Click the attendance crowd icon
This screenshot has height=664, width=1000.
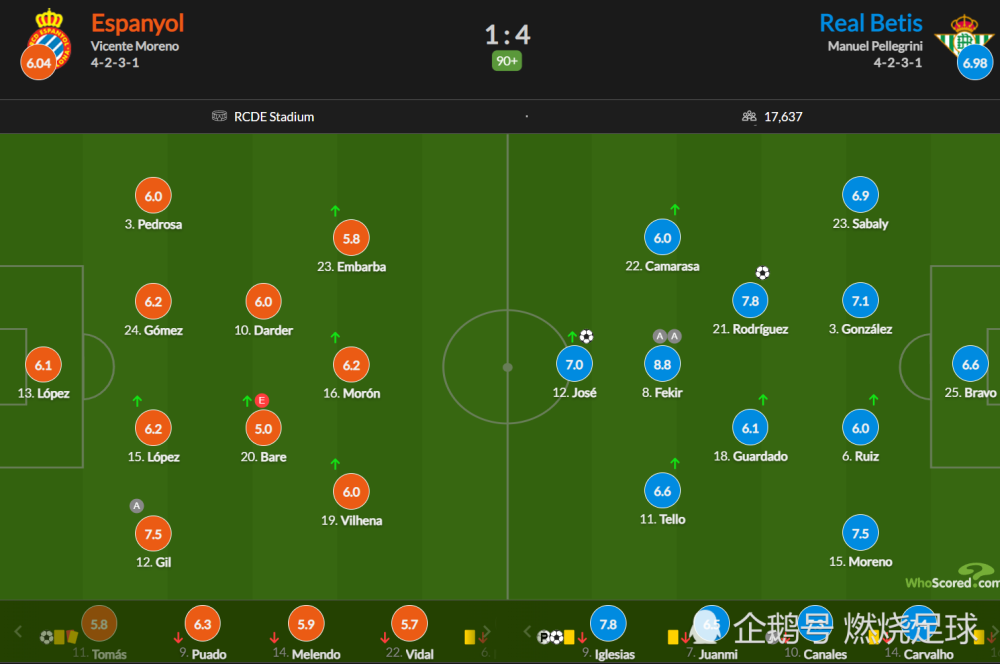(749, 116)
